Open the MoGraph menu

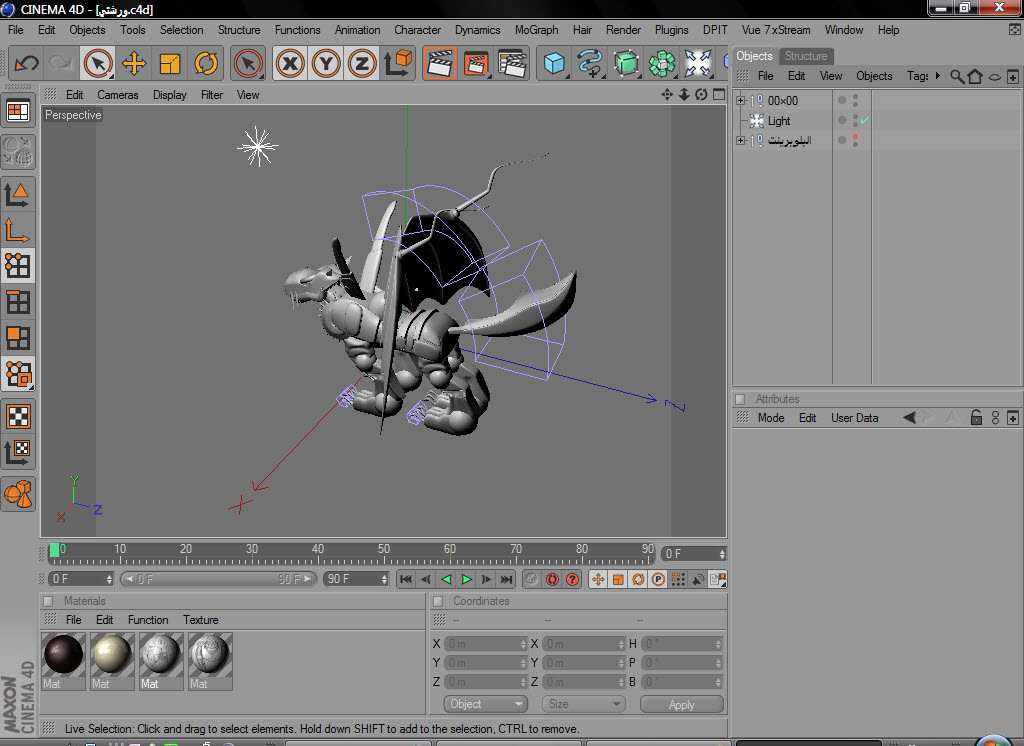pyautogui.click(x=536, y=30)
